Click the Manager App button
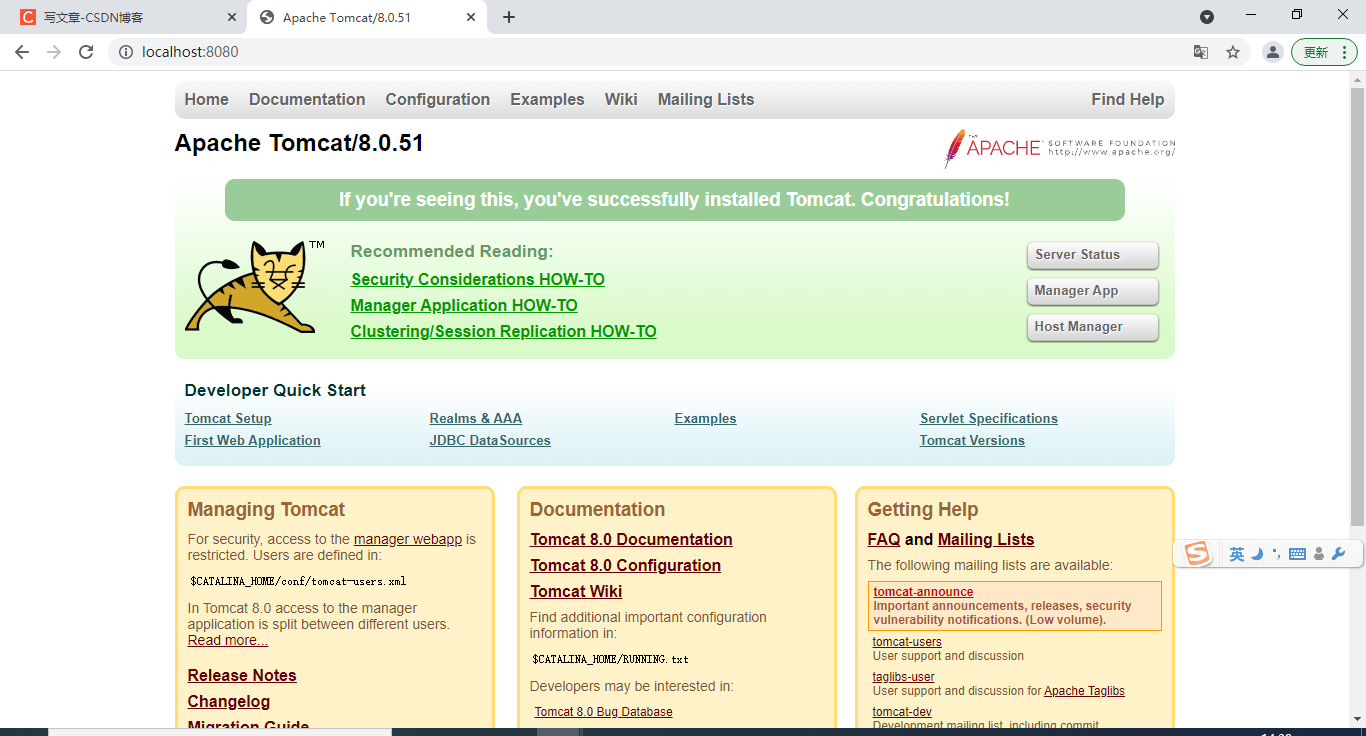Screen dimensions: 1366x736 [1092, 291]
